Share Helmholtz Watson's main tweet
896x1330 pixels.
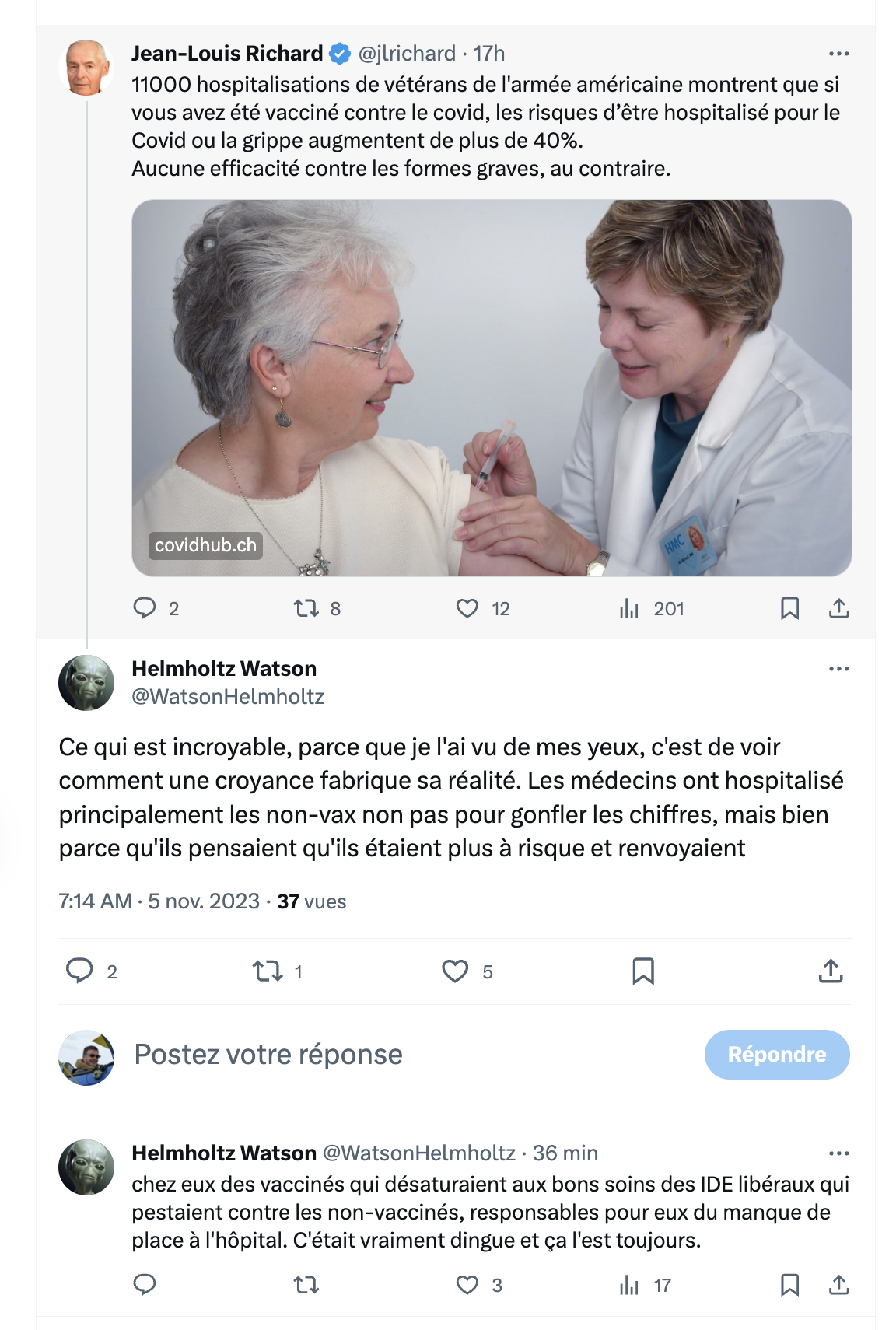click(831, 971)
